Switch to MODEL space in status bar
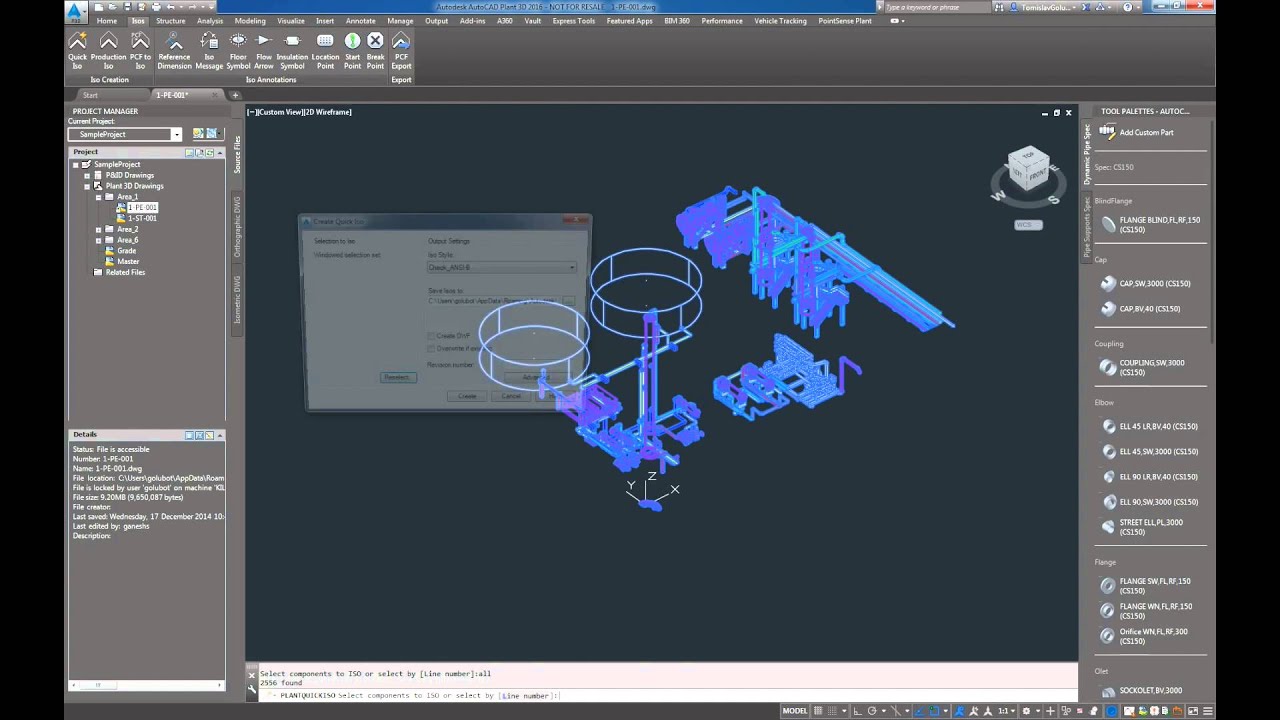The image size is (1280, 720). [x=795, y=711]
